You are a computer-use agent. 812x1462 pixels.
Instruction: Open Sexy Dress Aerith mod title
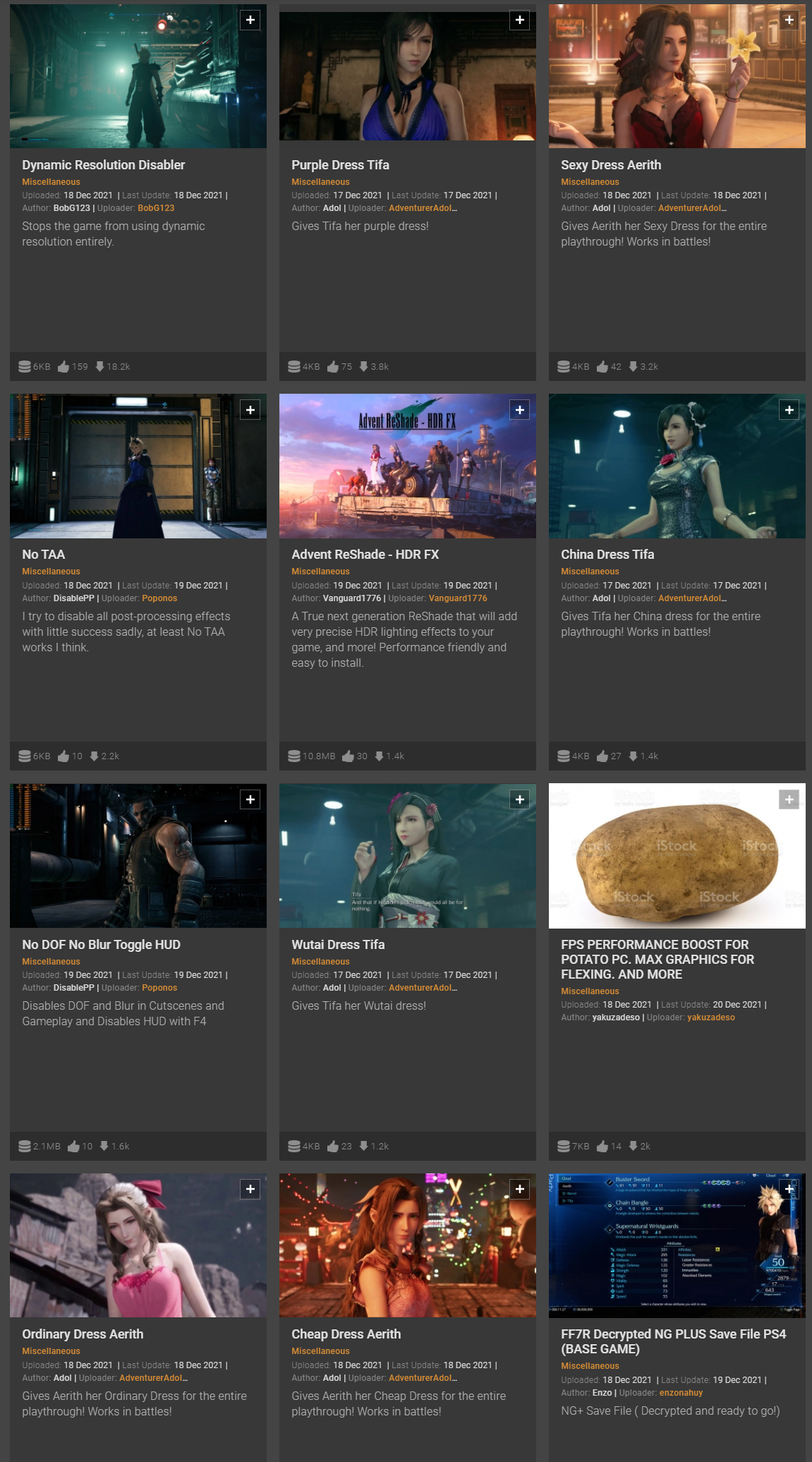coord(611,165)
